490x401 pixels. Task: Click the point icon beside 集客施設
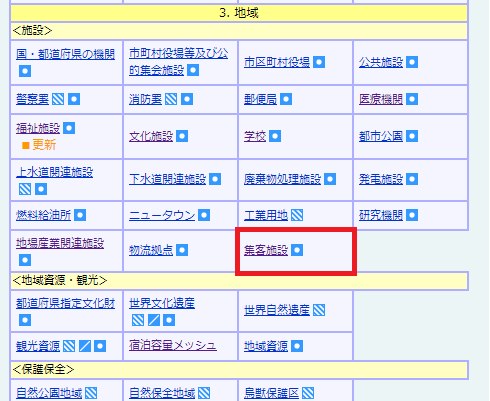[297, 250]
